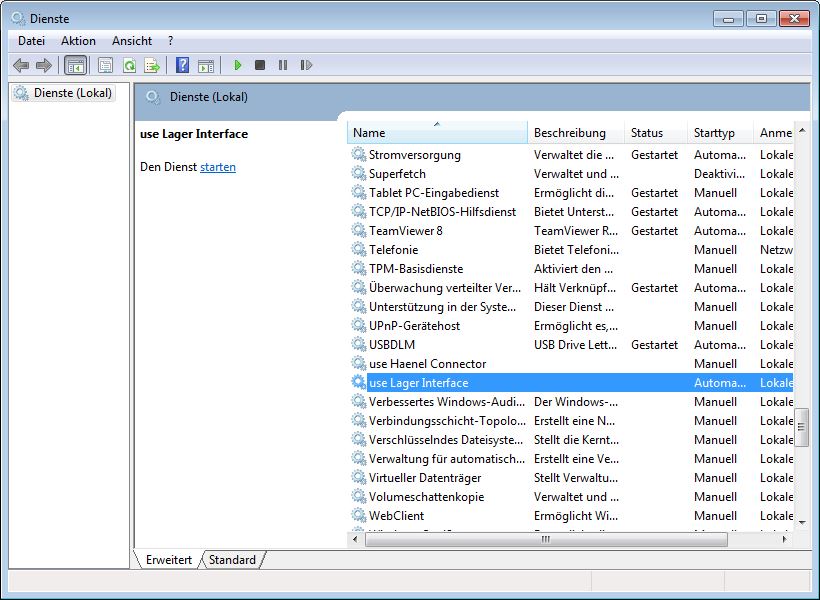Click gear icon of TPM-Basisdienste service
The height and width of the screenshot is (600, 820).
[358, 268]
